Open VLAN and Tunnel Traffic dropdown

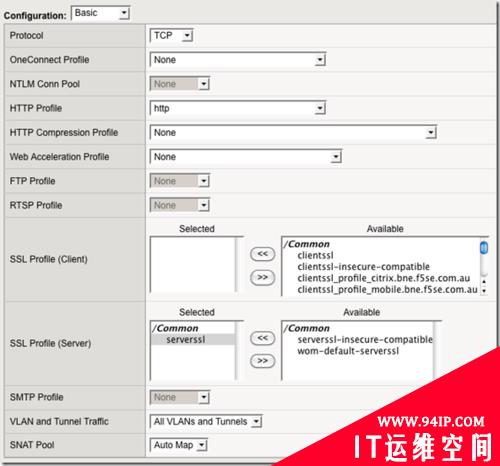(206, 422)
